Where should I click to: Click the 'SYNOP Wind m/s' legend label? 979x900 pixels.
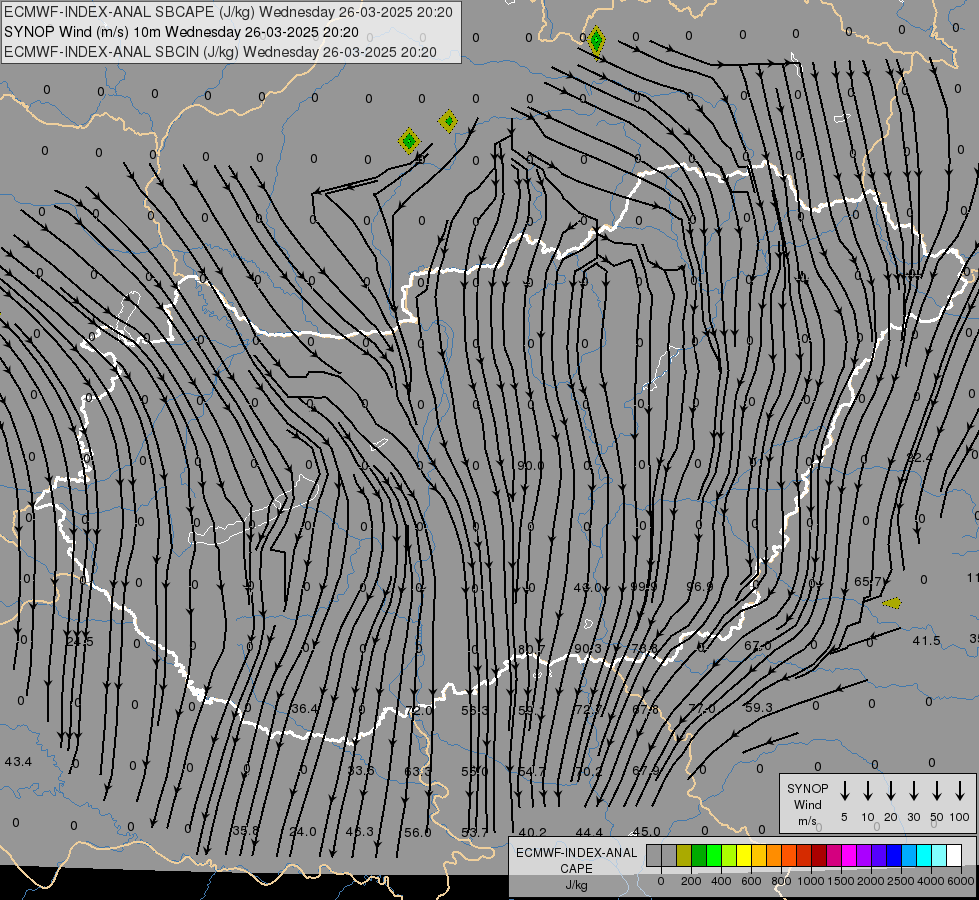point(807,804)
